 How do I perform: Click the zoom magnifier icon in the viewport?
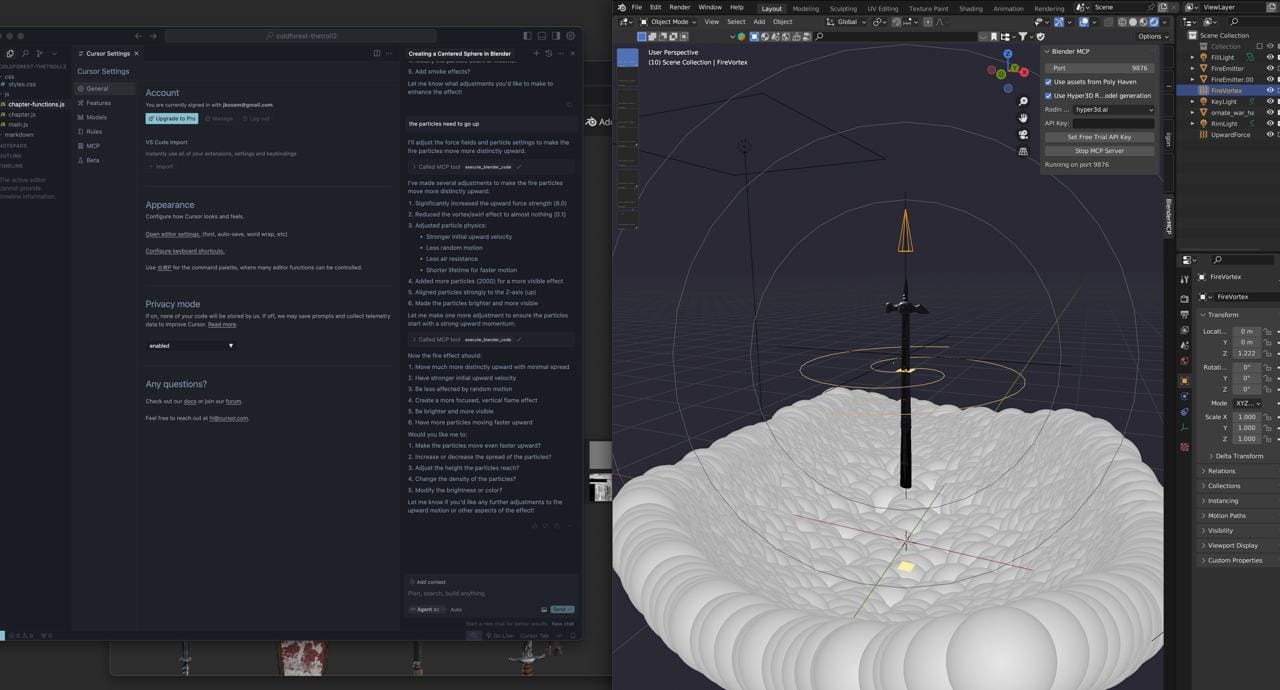point(1023,102)
